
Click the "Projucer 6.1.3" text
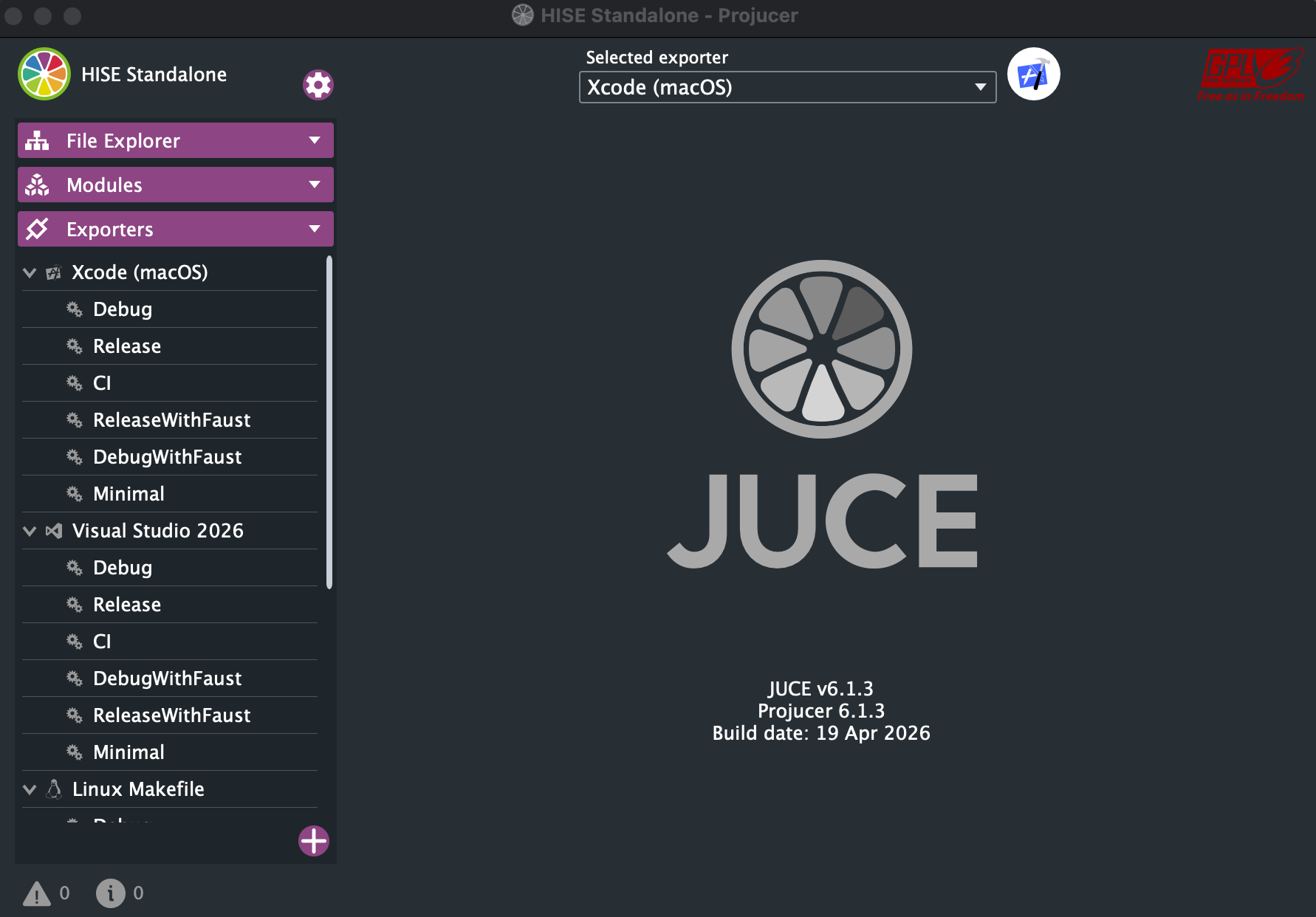pyautogui.click(x=821, y=711)
